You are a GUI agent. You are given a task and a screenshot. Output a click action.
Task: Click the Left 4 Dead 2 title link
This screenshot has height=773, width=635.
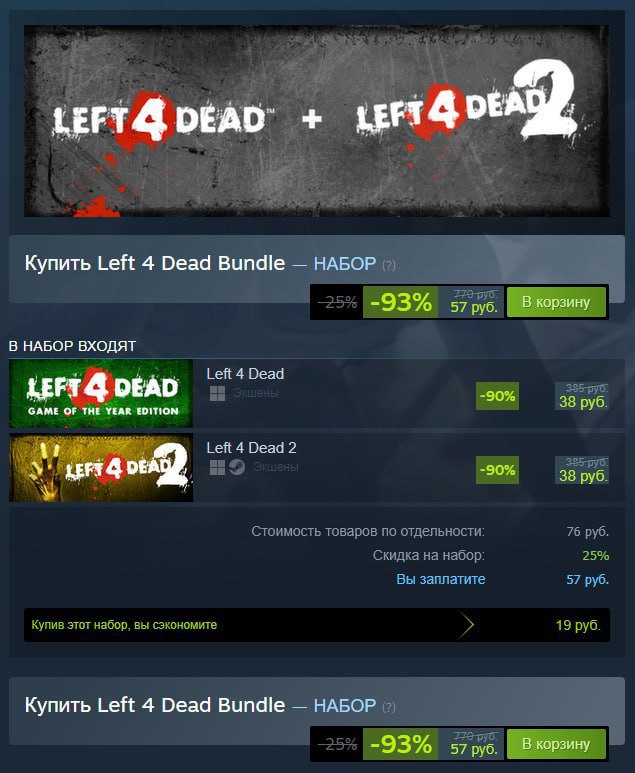(x=251, y=448)
